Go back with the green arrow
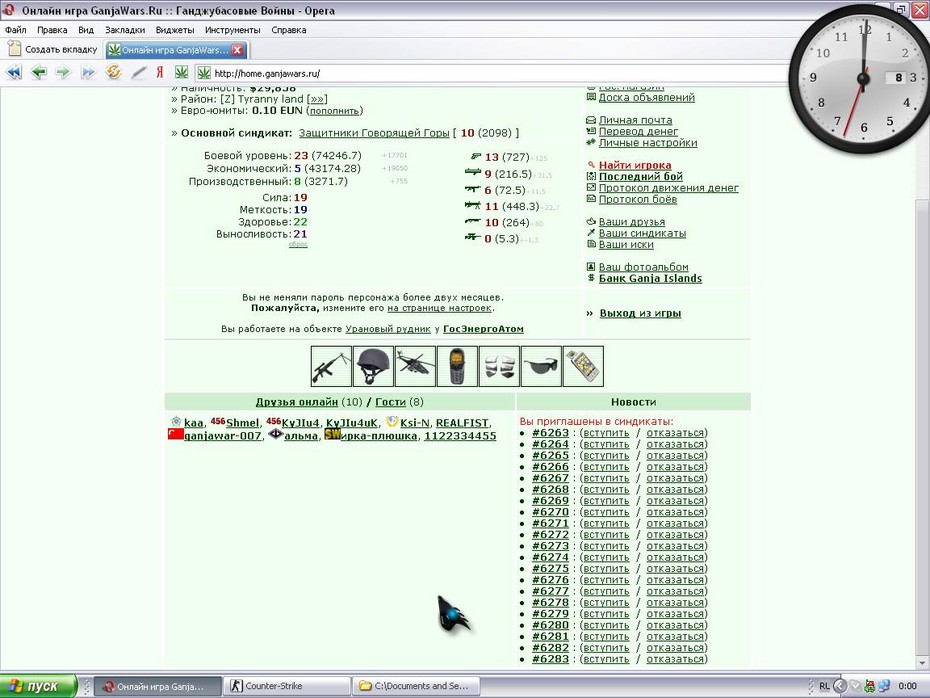Image resolution: width=930 pixels, height=698 pixels. pyautogui.click(x=39, y=72)
